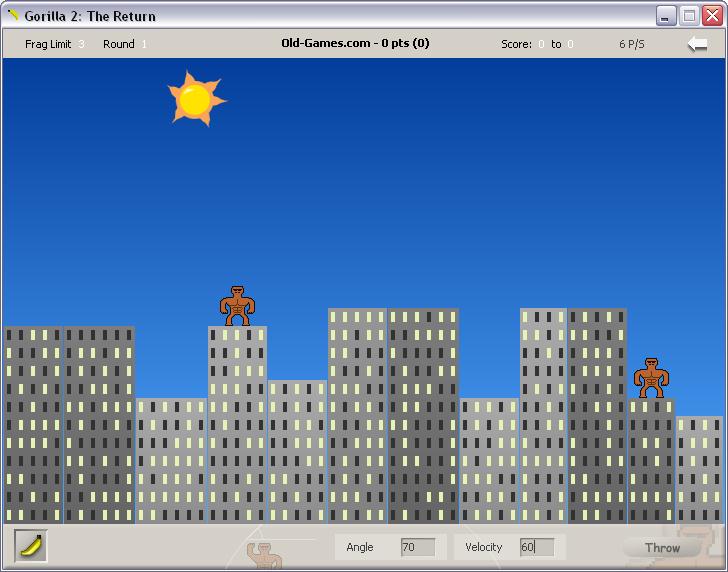Click the gorilla on the right building

tap(651, 377)
